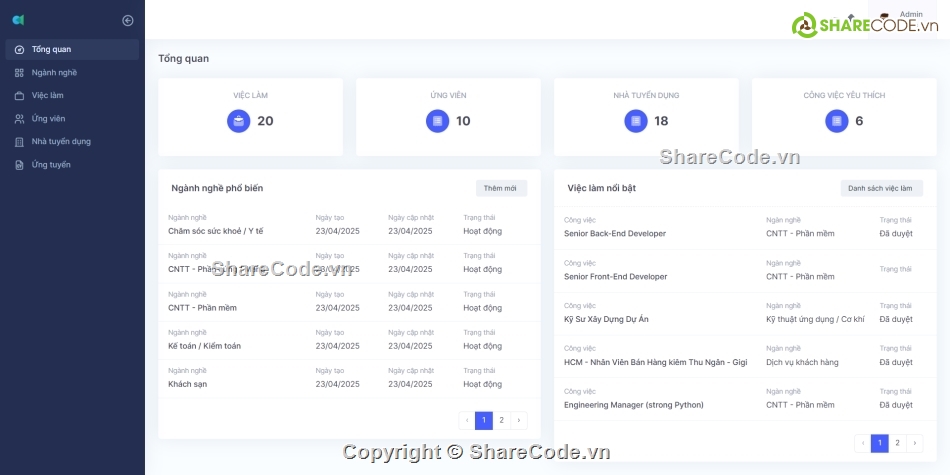Go to page 2 of Ngành nghề phổ biến
950x475 pixels.
(x=501, y=420)
